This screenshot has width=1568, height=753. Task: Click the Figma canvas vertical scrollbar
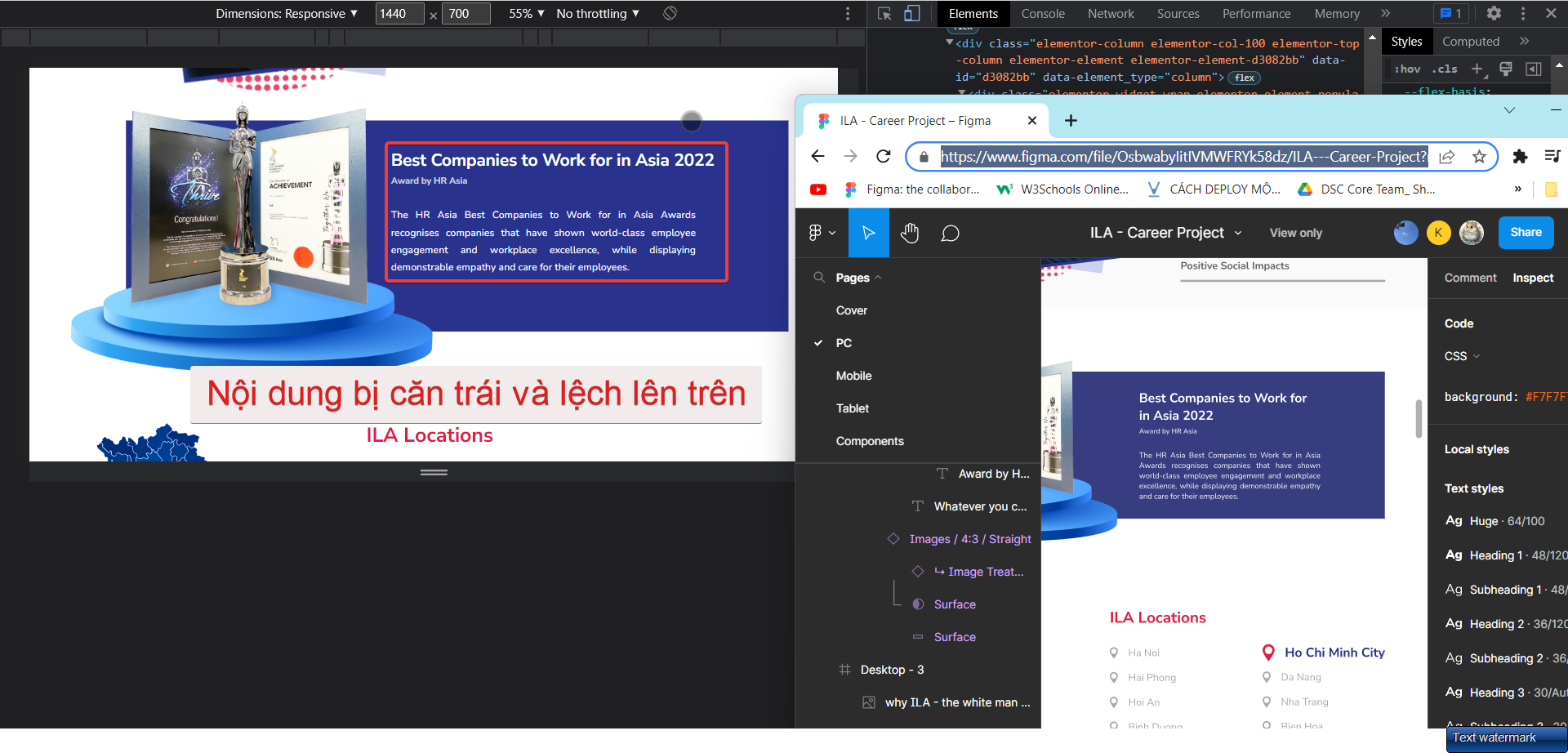1419,418
